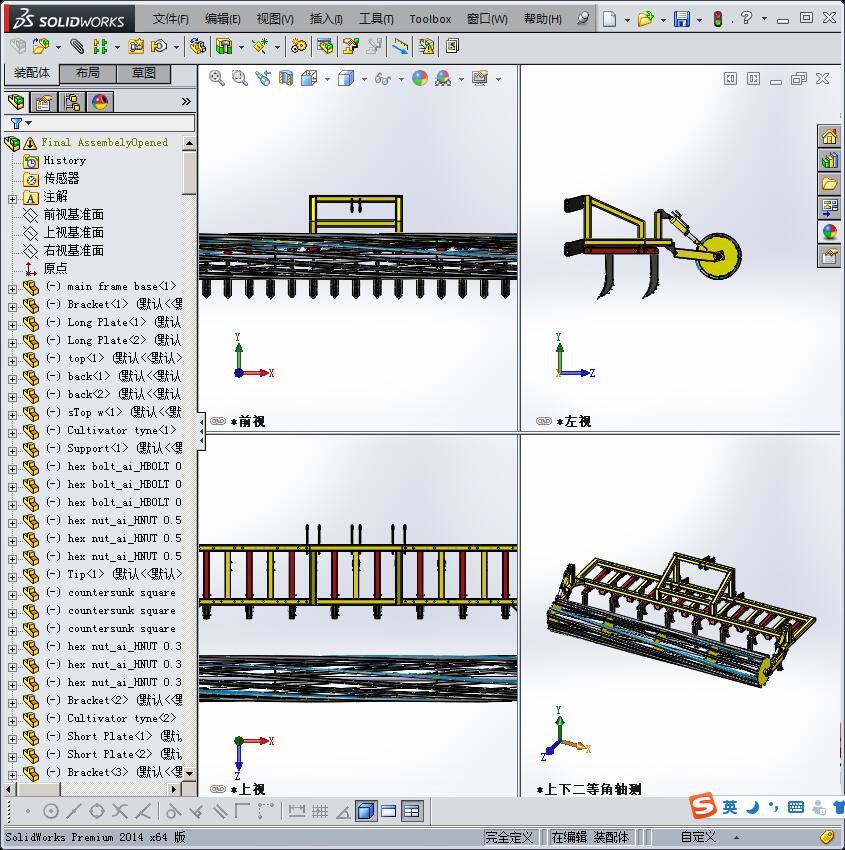Viewport: 845px width, 850px height.
Task: Open the 工具(T) menu
Action: coord(376,19)
